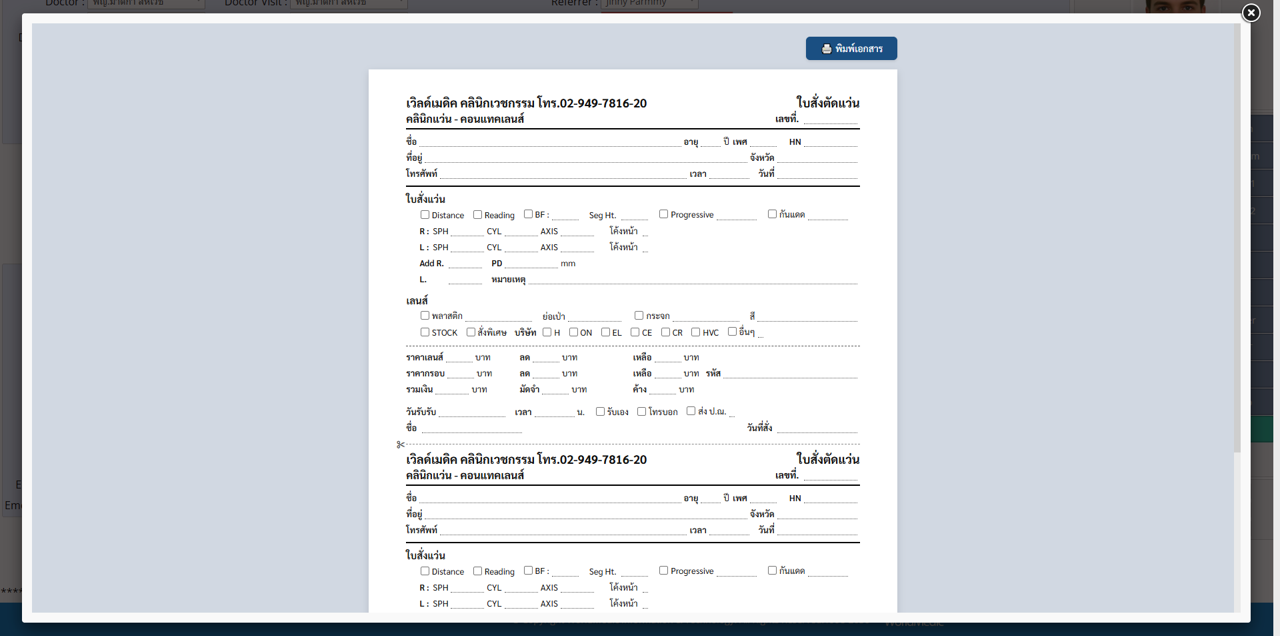1280x636 pixels.
Task: Enable Progressive in the second form copy
Action: [x=664, y=571]
